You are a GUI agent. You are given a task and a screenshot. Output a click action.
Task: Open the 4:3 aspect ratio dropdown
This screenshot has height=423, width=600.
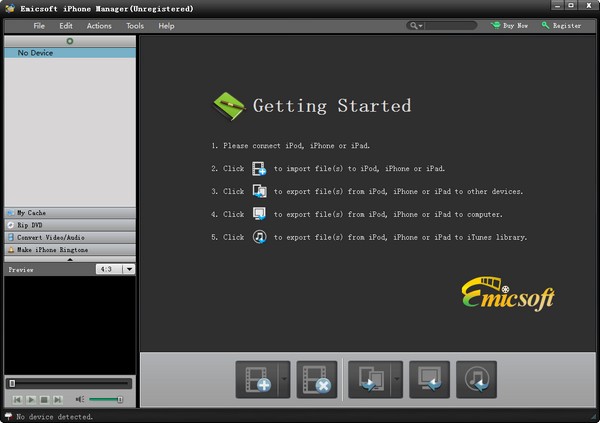(x=115, y=269)
